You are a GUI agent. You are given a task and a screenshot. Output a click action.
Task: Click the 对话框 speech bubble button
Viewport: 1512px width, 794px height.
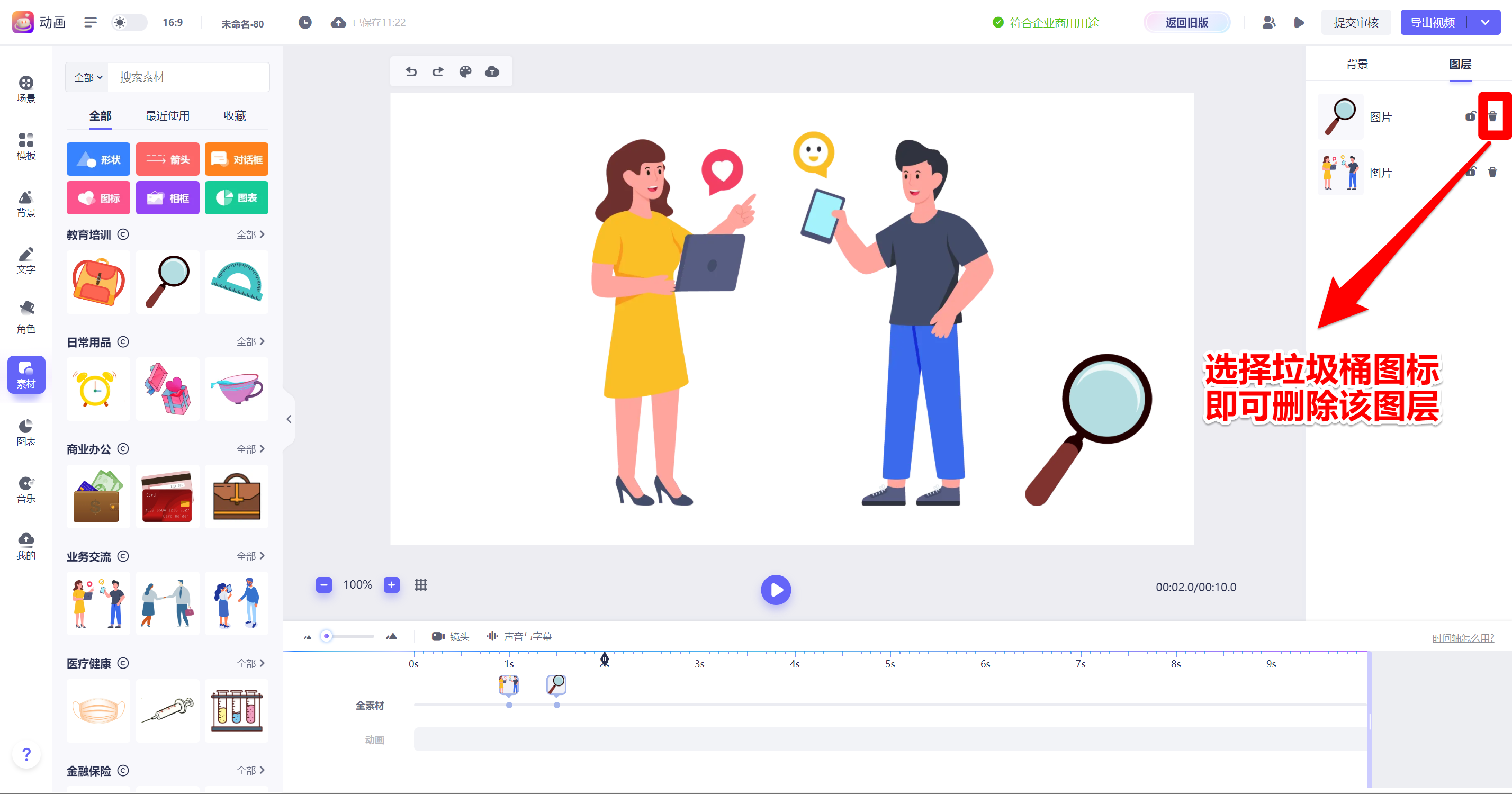pos(237,159)
